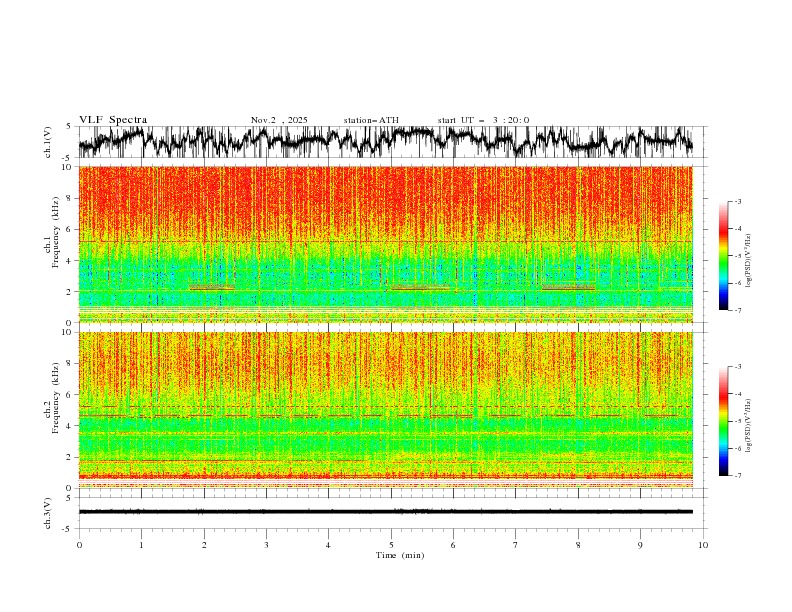Click time axis tick label '8'
This screenshot has width=792, height=612.
[578, 545]
